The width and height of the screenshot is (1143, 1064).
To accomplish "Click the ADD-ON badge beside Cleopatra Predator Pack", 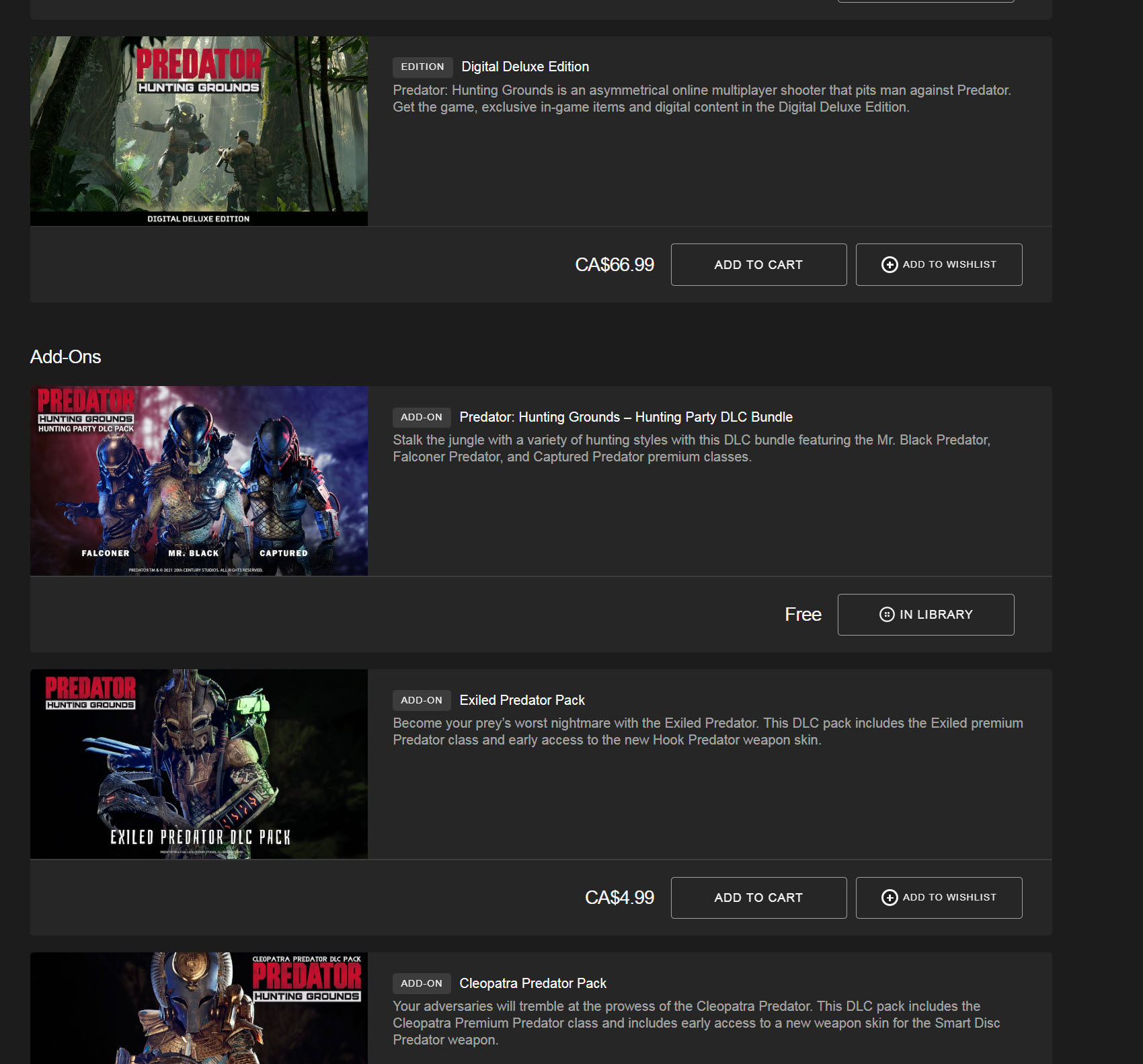I will pyautogui.click(x=422, y=983).
